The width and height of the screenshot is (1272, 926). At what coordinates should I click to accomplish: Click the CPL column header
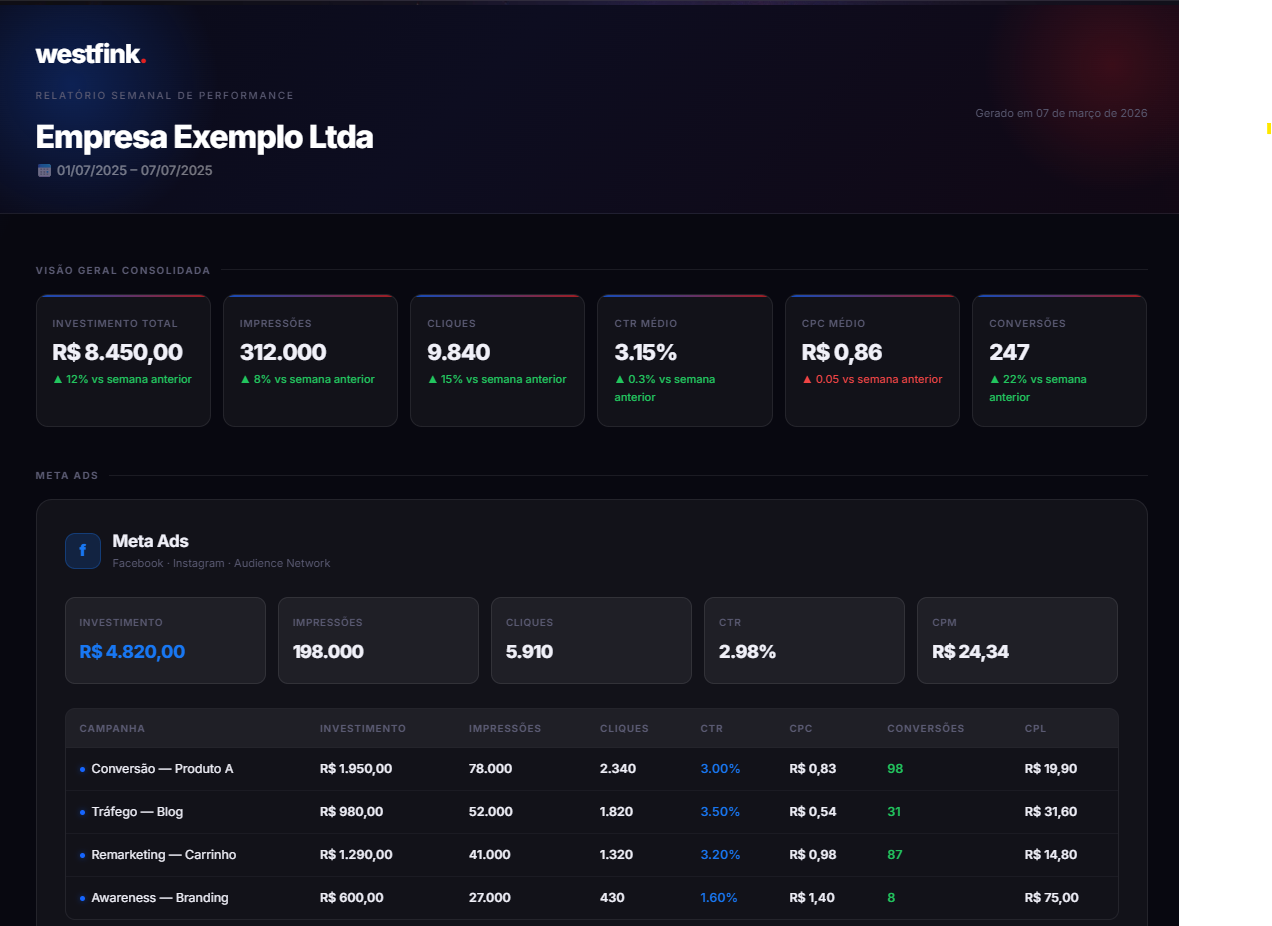coord(1035,728)
